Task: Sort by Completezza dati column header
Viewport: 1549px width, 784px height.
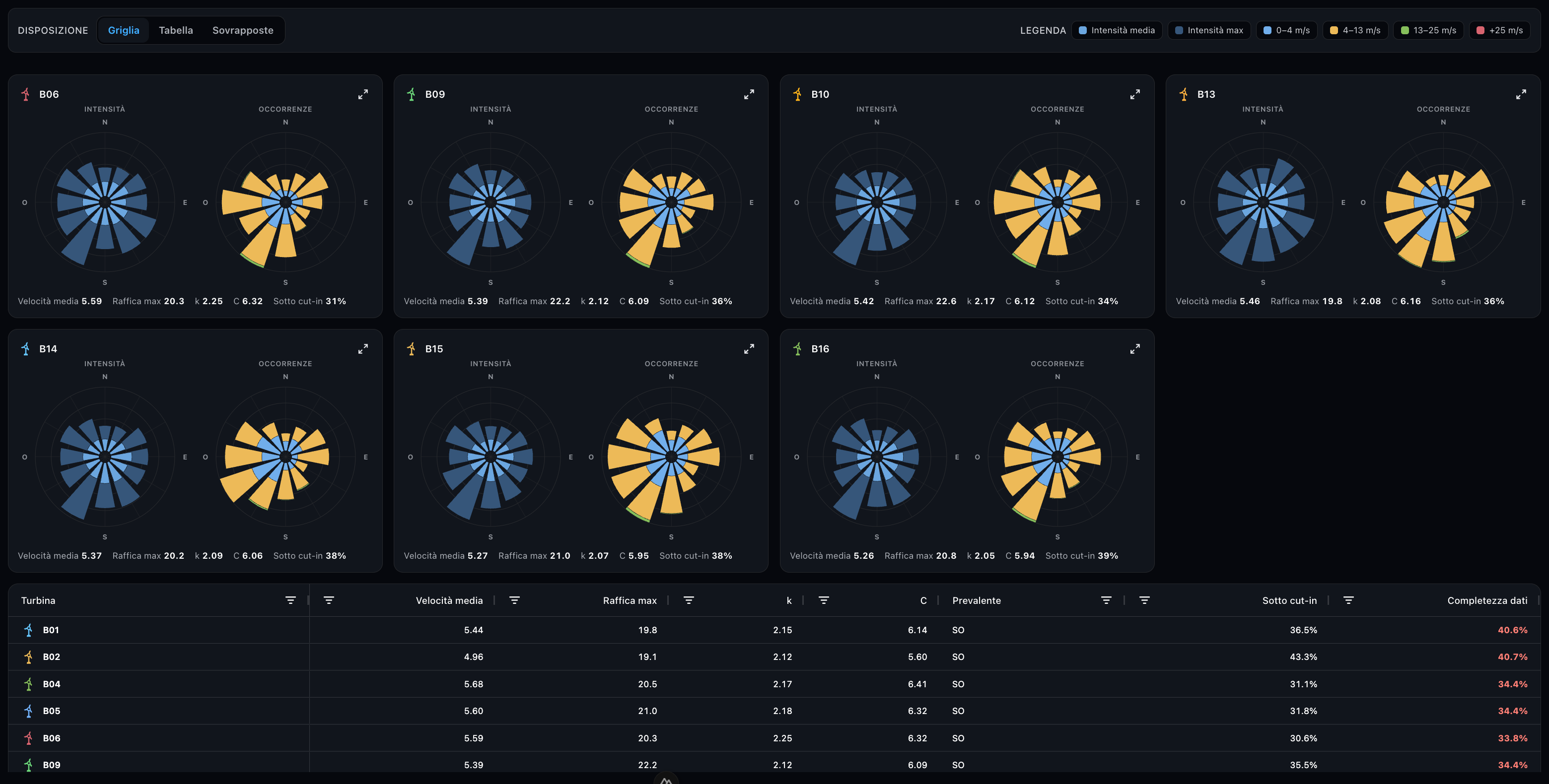Action: click(x=1487, y=601)
